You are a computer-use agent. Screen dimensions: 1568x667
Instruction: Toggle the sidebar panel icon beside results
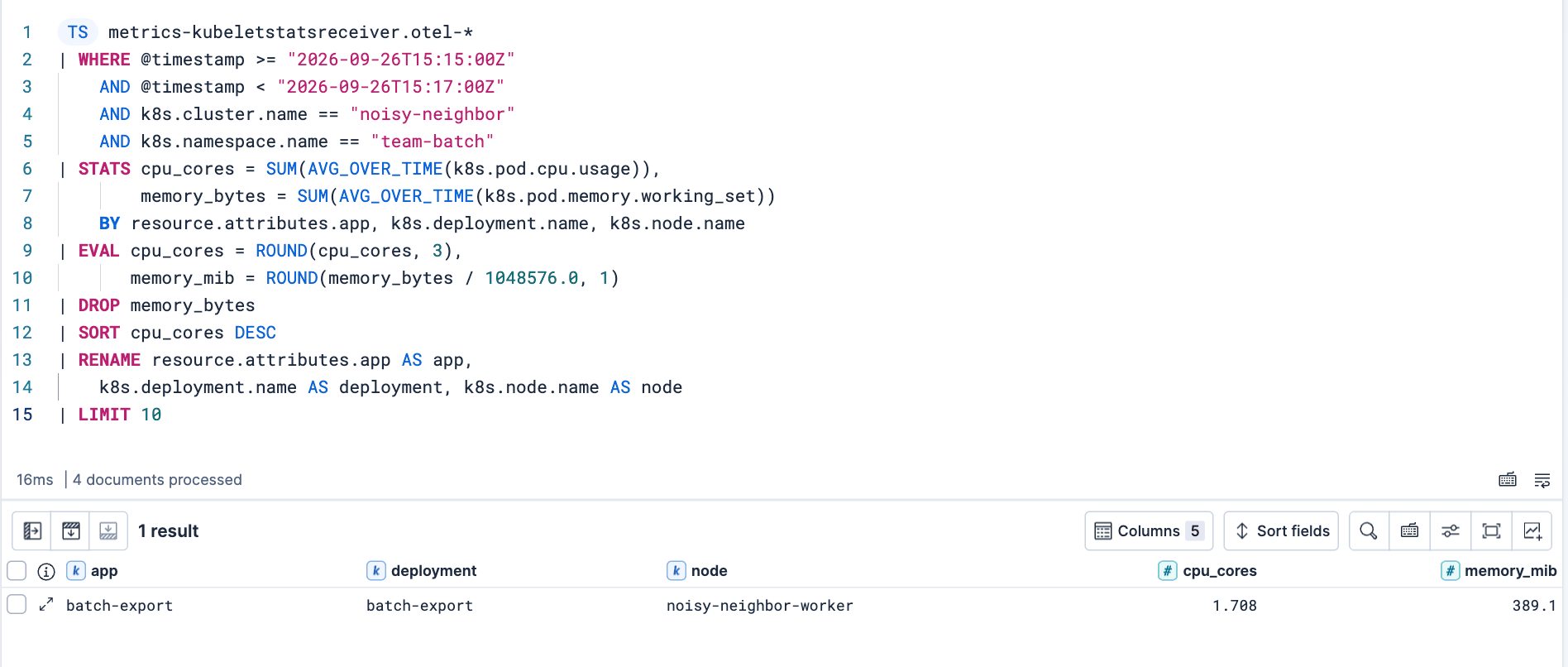coord(32,531)
